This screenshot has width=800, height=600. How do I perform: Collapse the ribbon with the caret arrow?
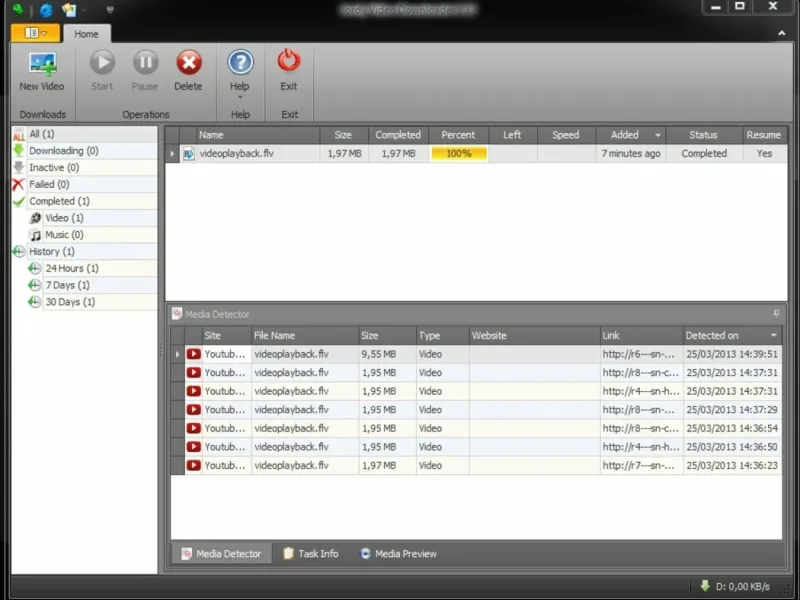coord(781,33)
